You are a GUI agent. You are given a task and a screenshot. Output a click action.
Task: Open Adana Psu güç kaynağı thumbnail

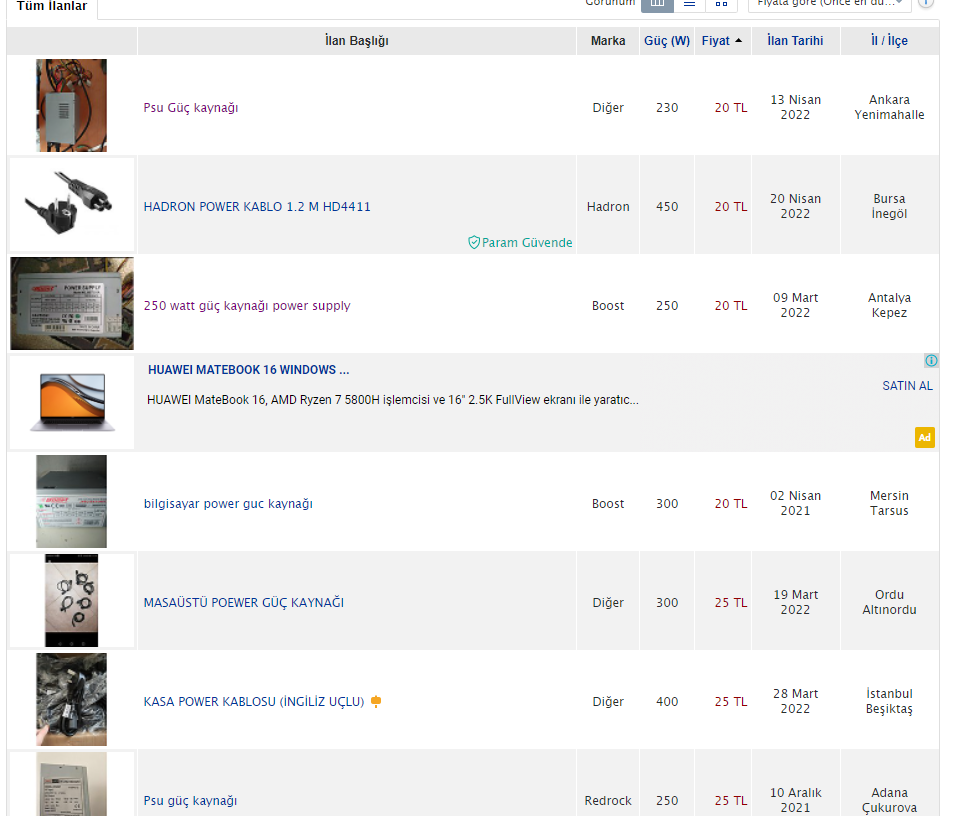click(x=71, y=784)
